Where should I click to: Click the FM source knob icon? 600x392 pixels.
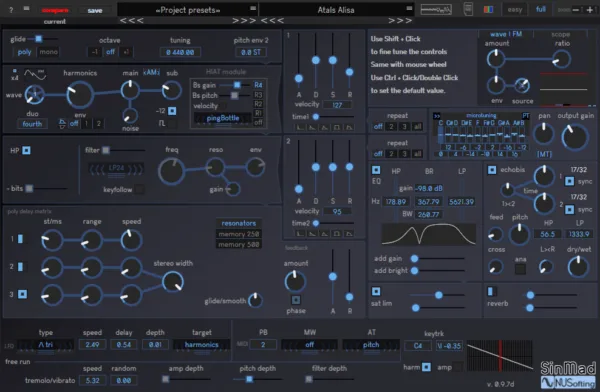(x=522, y=85)
